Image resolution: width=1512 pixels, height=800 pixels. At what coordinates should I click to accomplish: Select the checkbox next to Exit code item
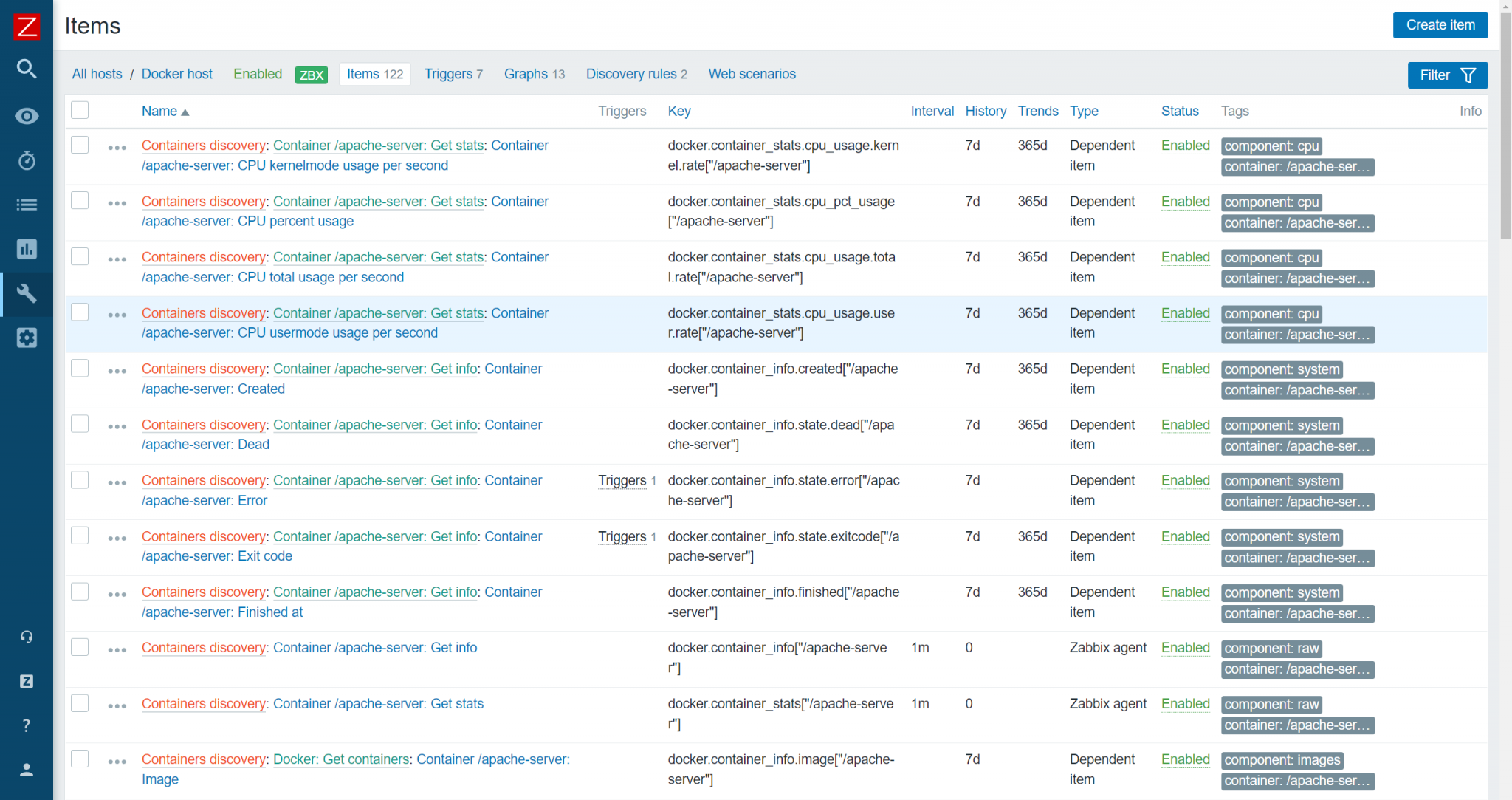click(79, 536)
